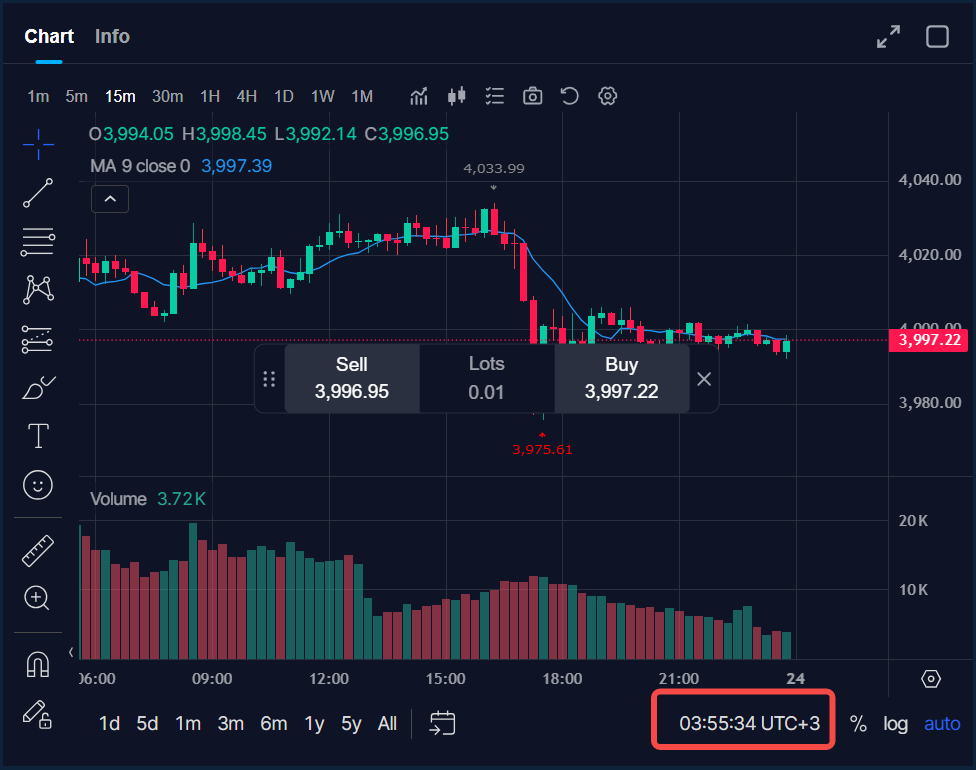
Task: Open the horizontal lines tool group
Action: (x=38, y=242)
